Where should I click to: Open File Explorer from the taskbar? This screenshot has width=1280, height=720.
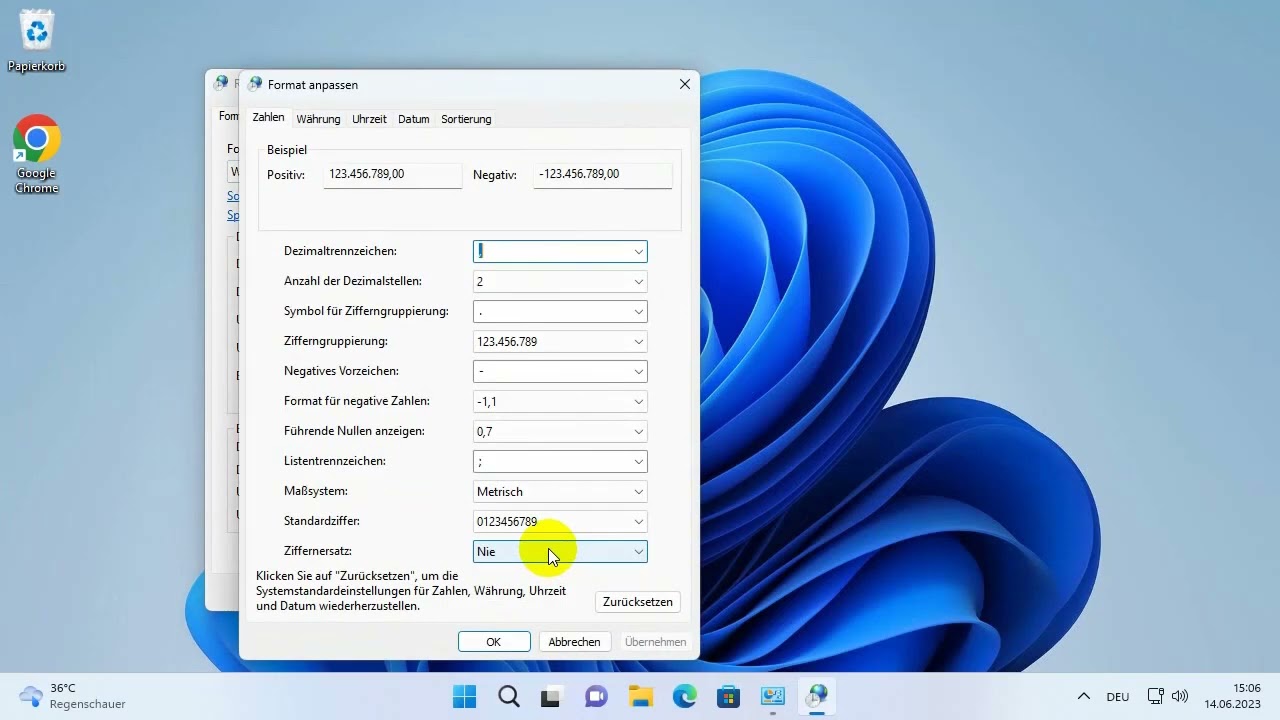640,696
